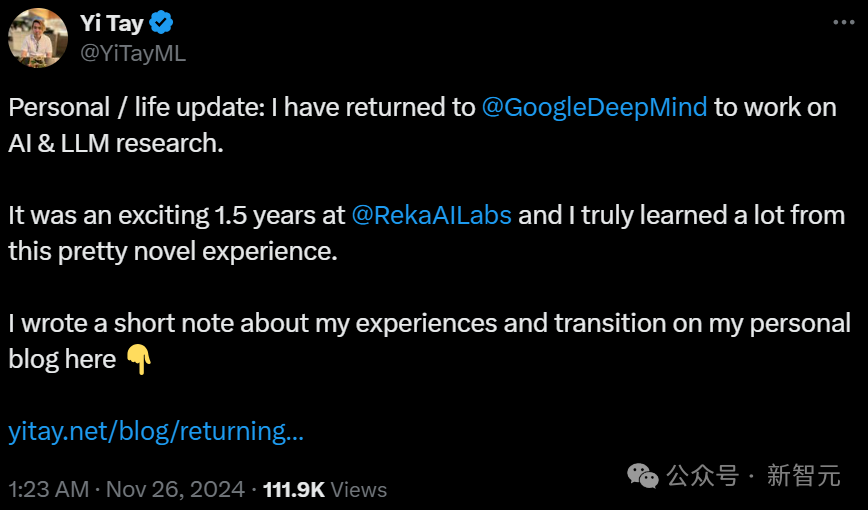868x510 pixels.
Task: Open the @YiTayML handle link
Action: (x=132, y=53)
